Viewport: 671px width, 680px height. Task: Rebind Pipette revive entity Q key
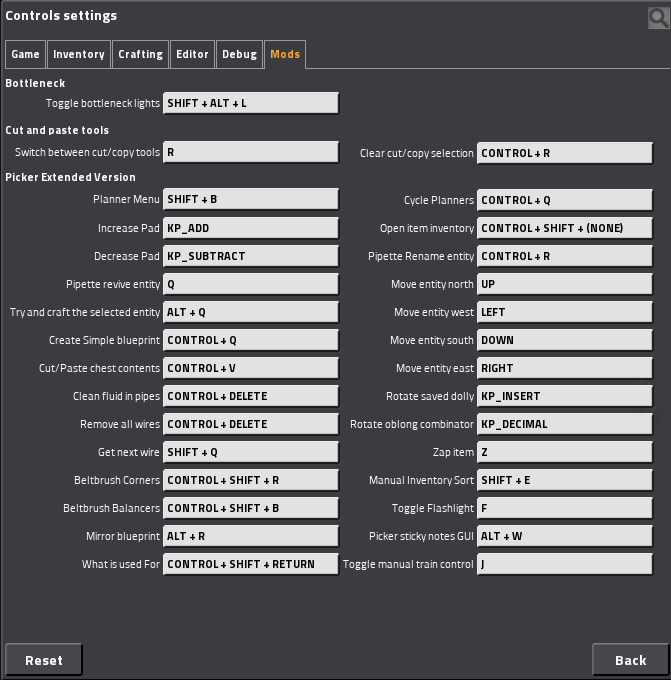click(251, 284)
